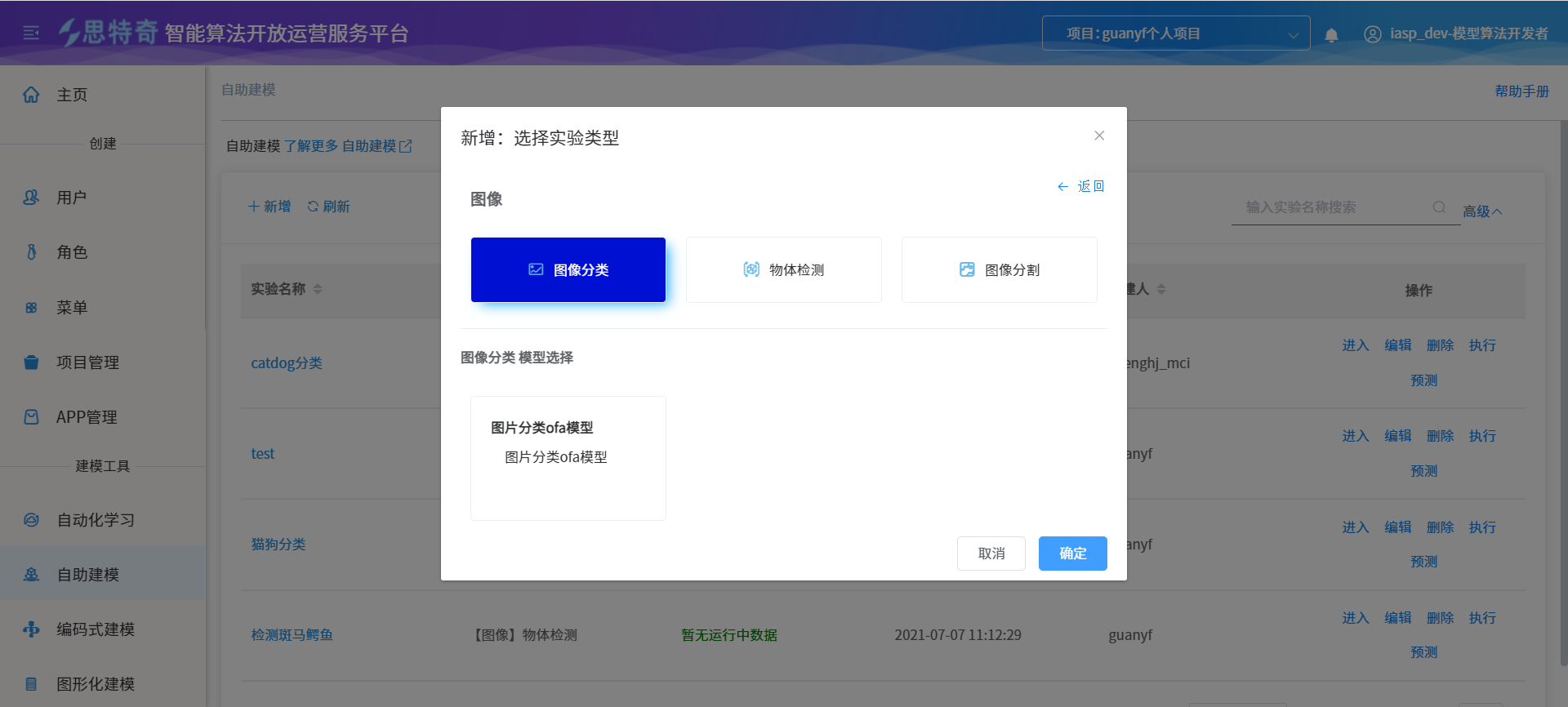Open 自助建模 in the sidebar
The width and height of the screenshot is (1568, 707).
point(88,575)
